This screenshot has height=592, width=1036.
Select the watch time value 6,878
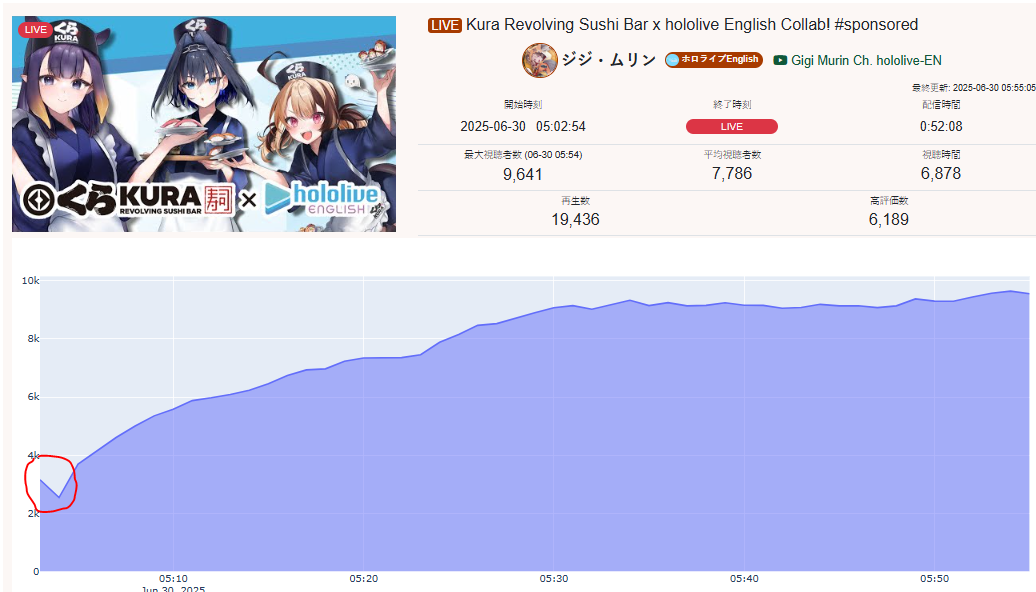(x=941, y=173)
